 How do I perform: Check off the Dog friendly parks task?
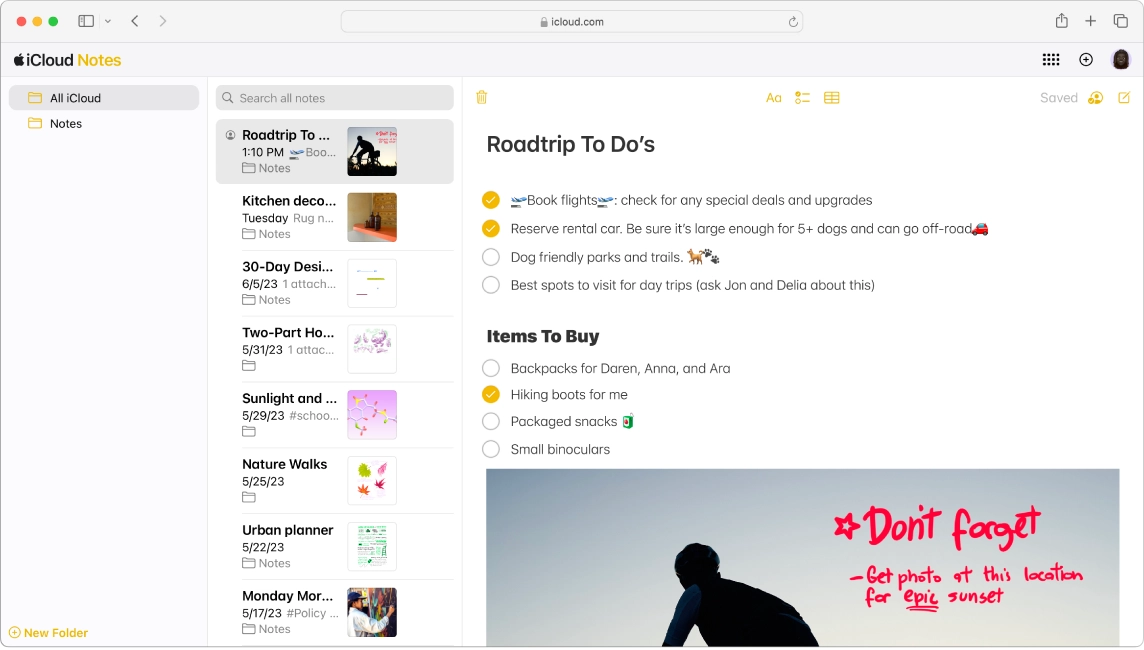click(491, 257)
